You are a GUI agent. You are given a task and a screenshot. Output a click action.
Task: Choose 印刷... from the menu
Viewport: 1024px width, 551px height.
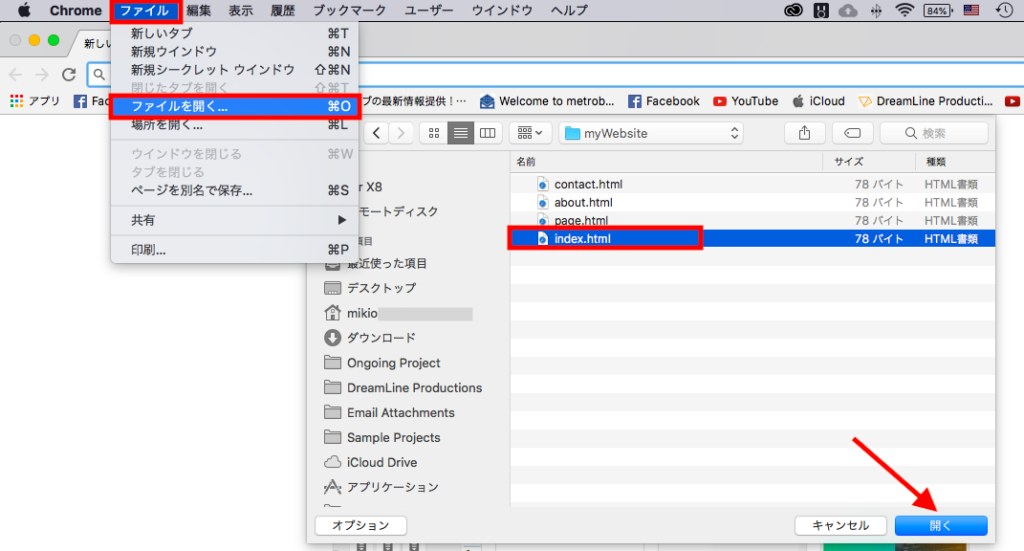(235, 250)
